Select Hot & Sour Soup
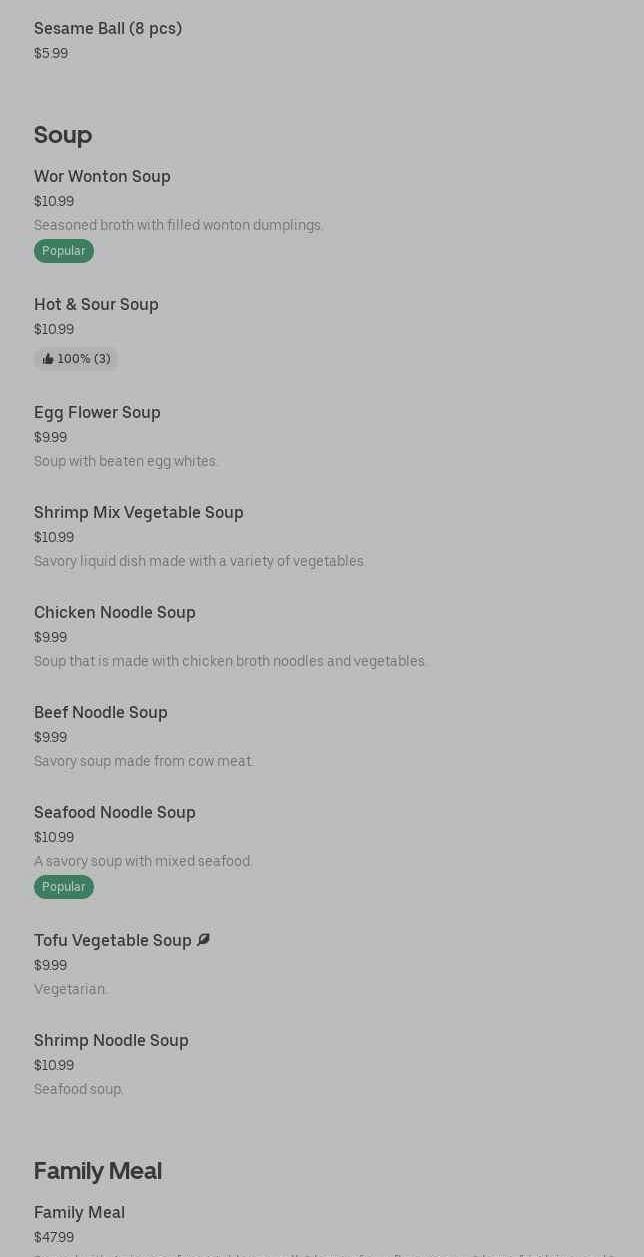Screen dimensions: 644x1257 [96, 305]
